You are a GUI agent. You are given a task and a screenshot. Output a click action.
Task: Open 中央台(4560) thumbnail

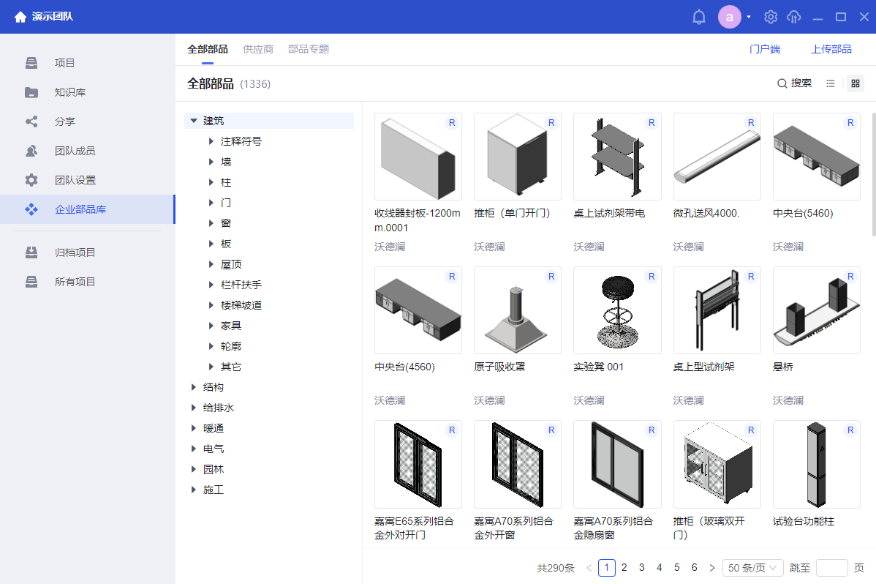coord(418,310)
